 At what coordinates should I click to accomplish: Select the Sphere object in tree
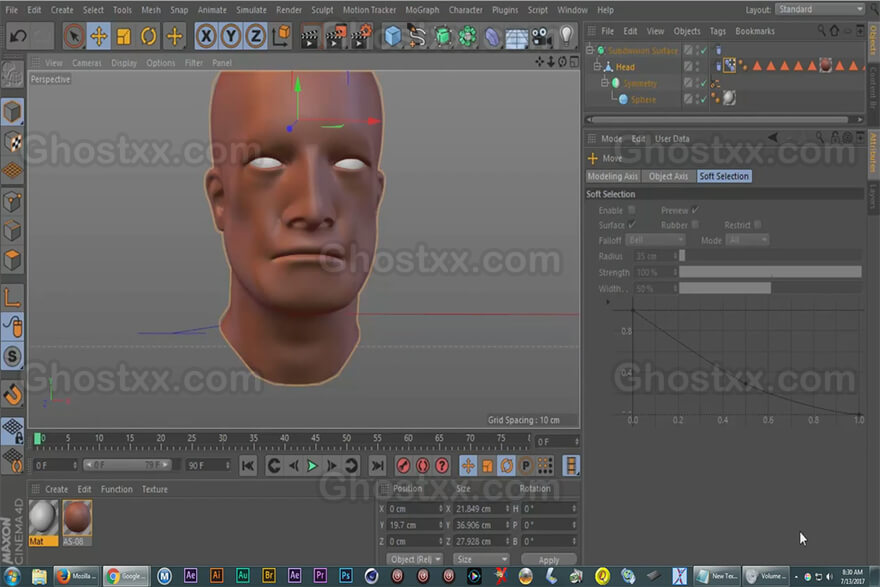point(643,100)
